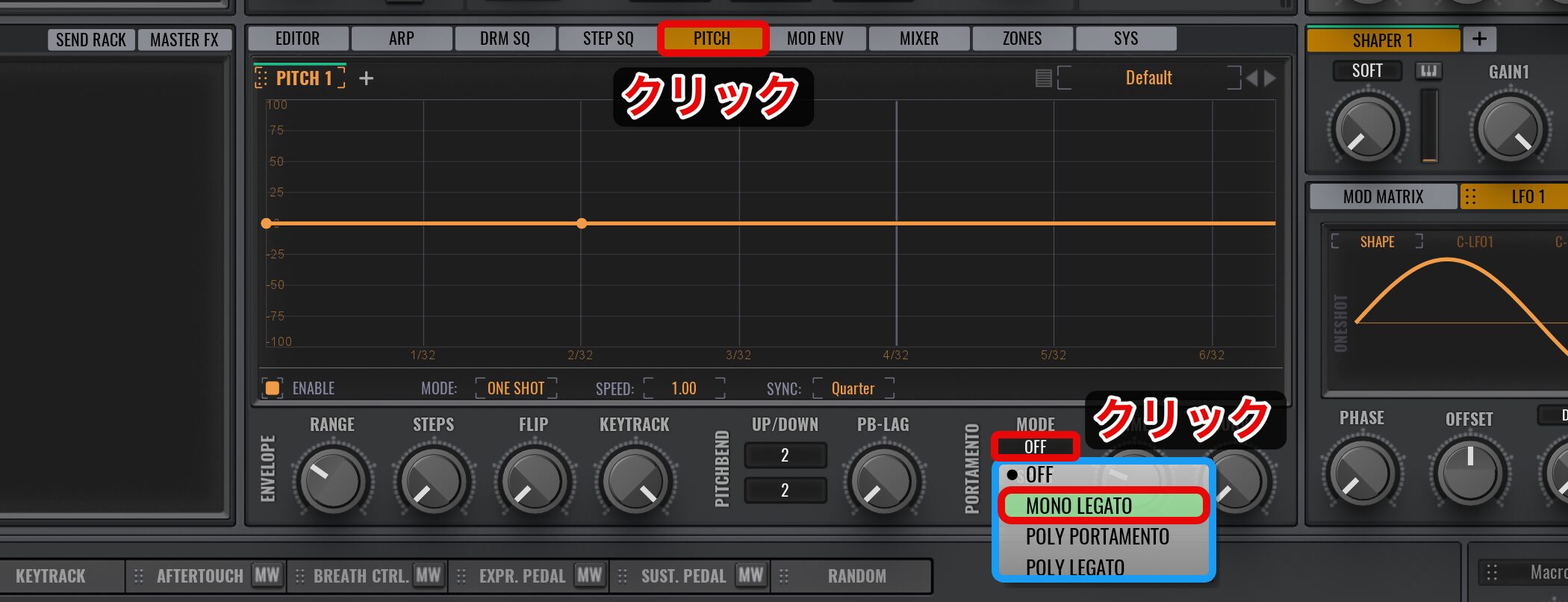Click the envelope RANGE knob
Viewport: 1568px width, 602px height.
[332, 480]
